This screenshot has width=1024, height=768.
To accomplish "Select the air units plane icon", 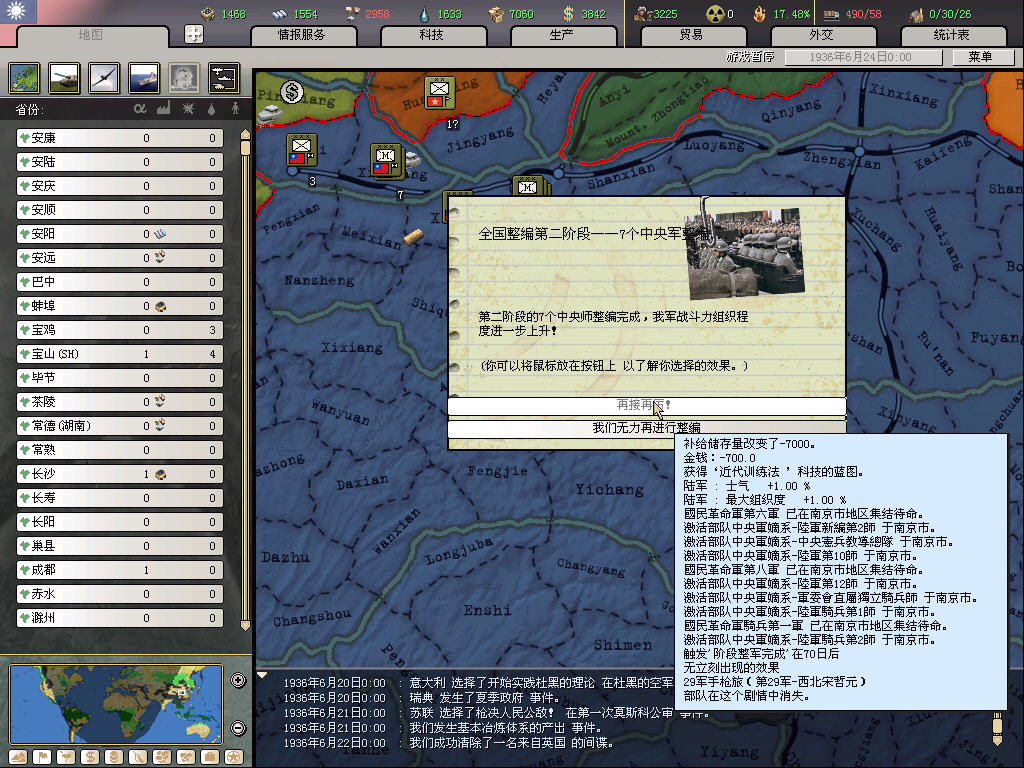I will (103, 77).
